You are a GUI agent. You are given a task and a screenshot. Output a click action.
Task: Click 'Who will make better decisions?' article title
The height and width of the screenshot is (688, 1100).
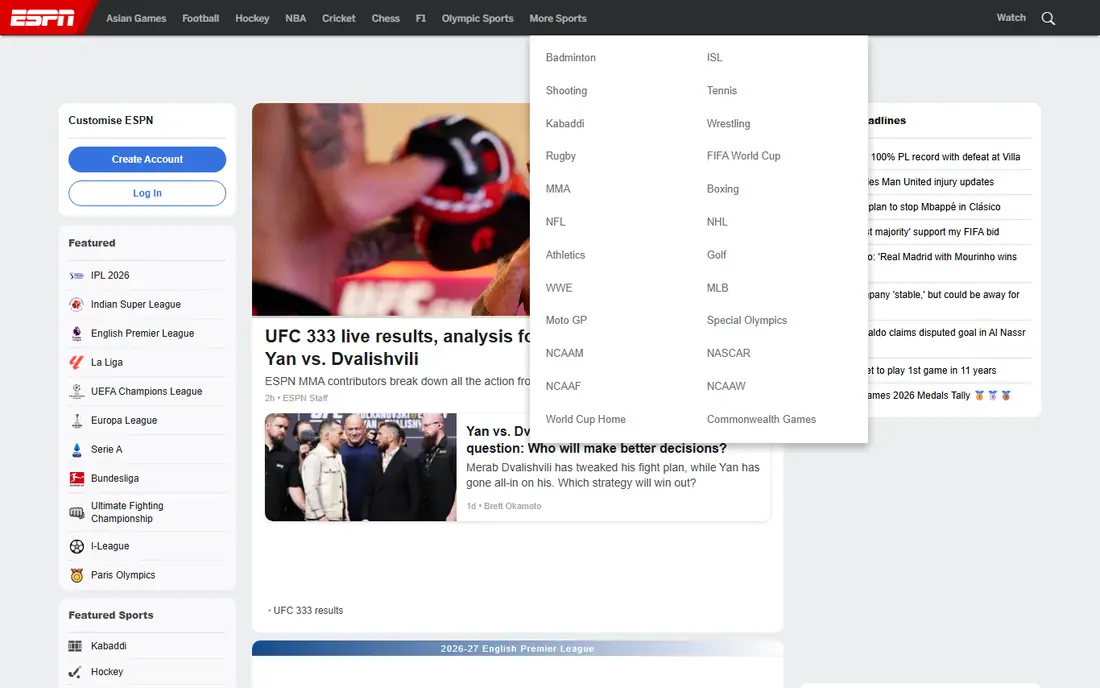(596, 448)
